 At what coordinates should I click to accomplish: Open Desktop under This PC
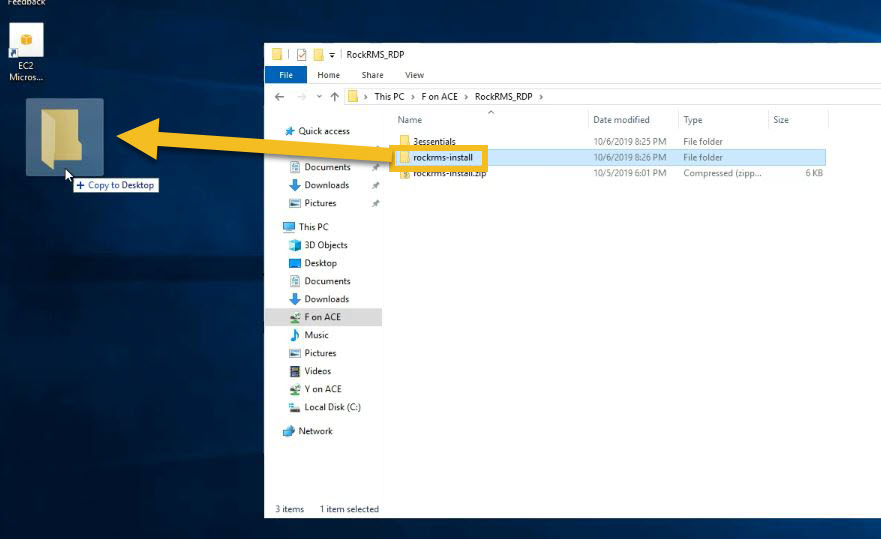pyautogui.click(x=320, y=263)
